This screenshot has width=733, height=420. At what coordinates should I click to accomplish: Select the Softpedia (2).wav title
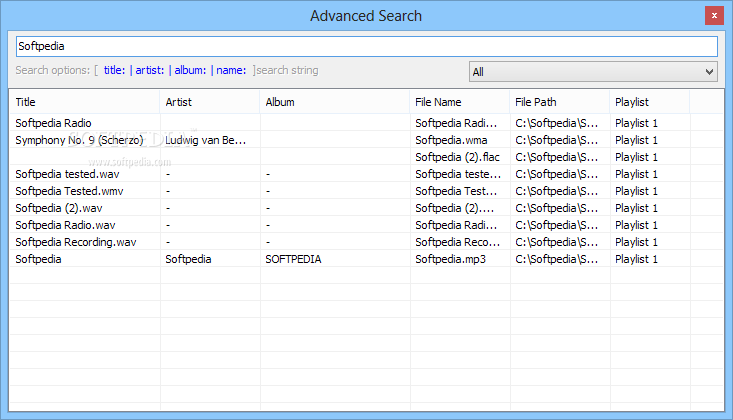coord(59,208)
